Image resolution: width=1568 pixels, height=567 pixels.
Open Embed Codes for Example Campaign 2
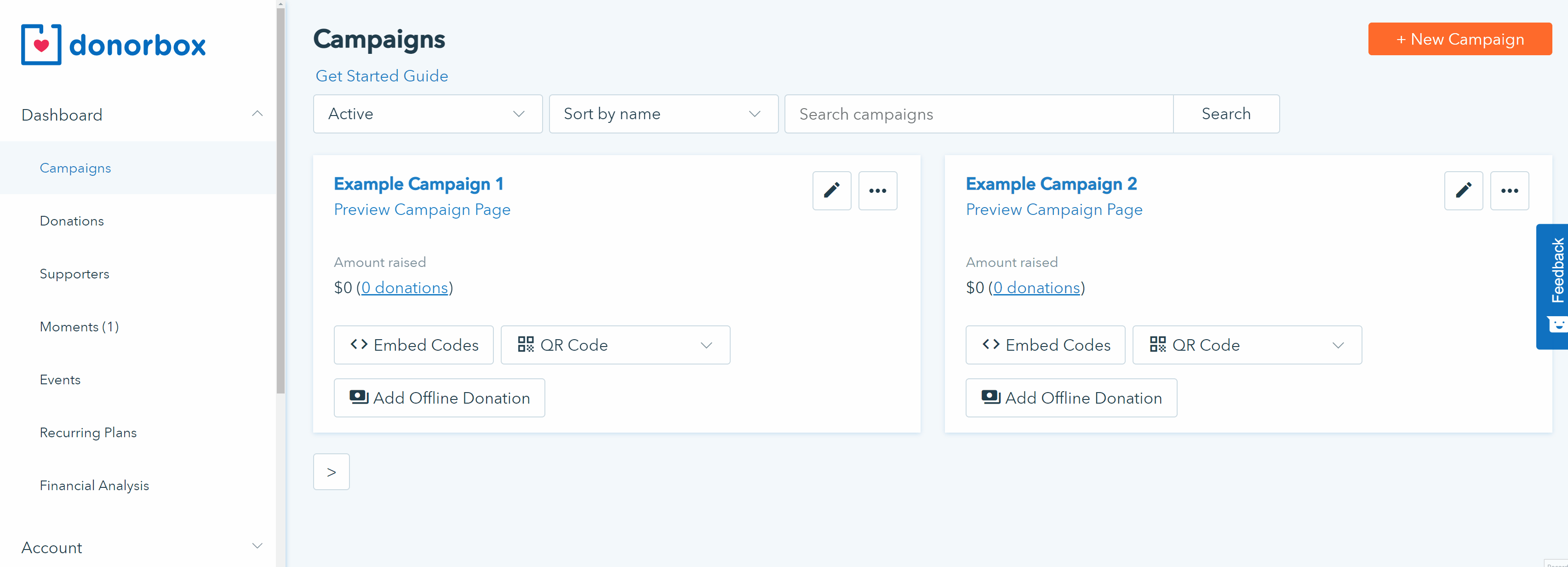pos(1045,345)
